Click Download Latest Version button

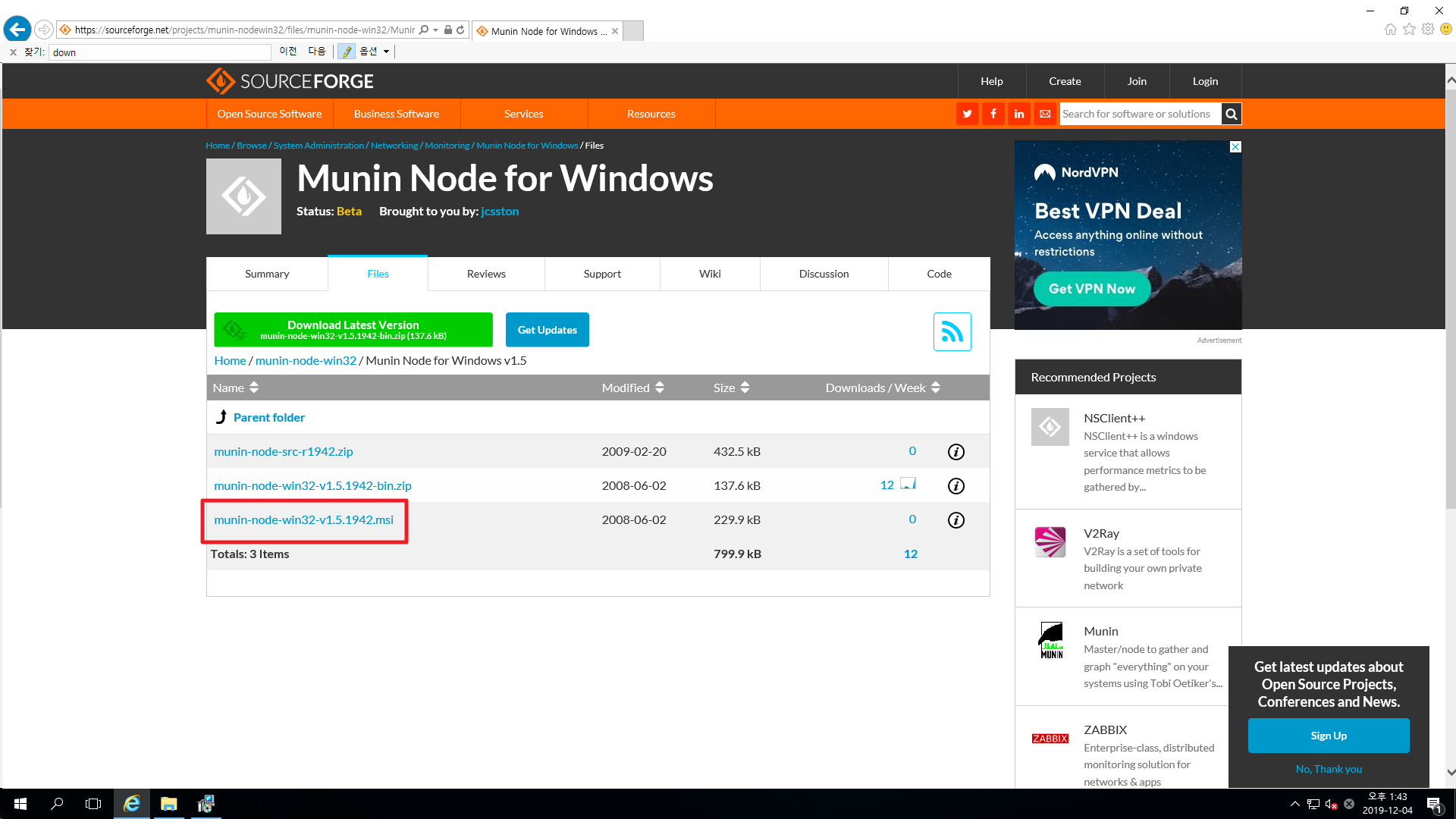point(353,330)
